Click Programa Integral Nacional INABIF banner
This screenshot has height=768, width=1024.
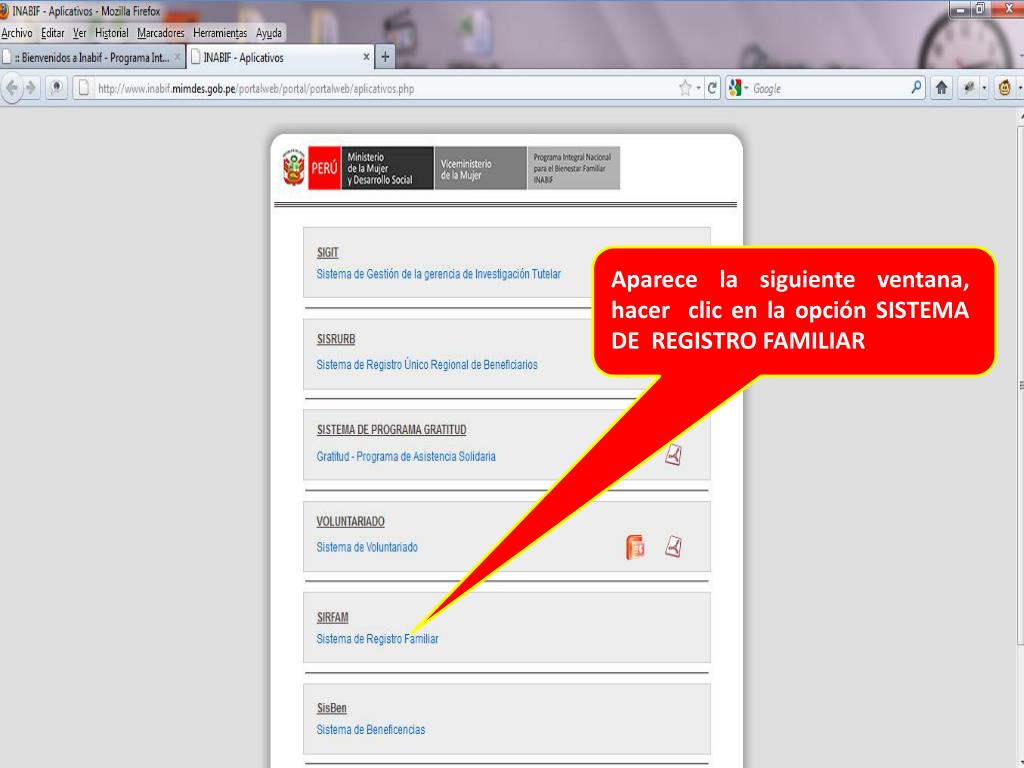tap(573, 168)
